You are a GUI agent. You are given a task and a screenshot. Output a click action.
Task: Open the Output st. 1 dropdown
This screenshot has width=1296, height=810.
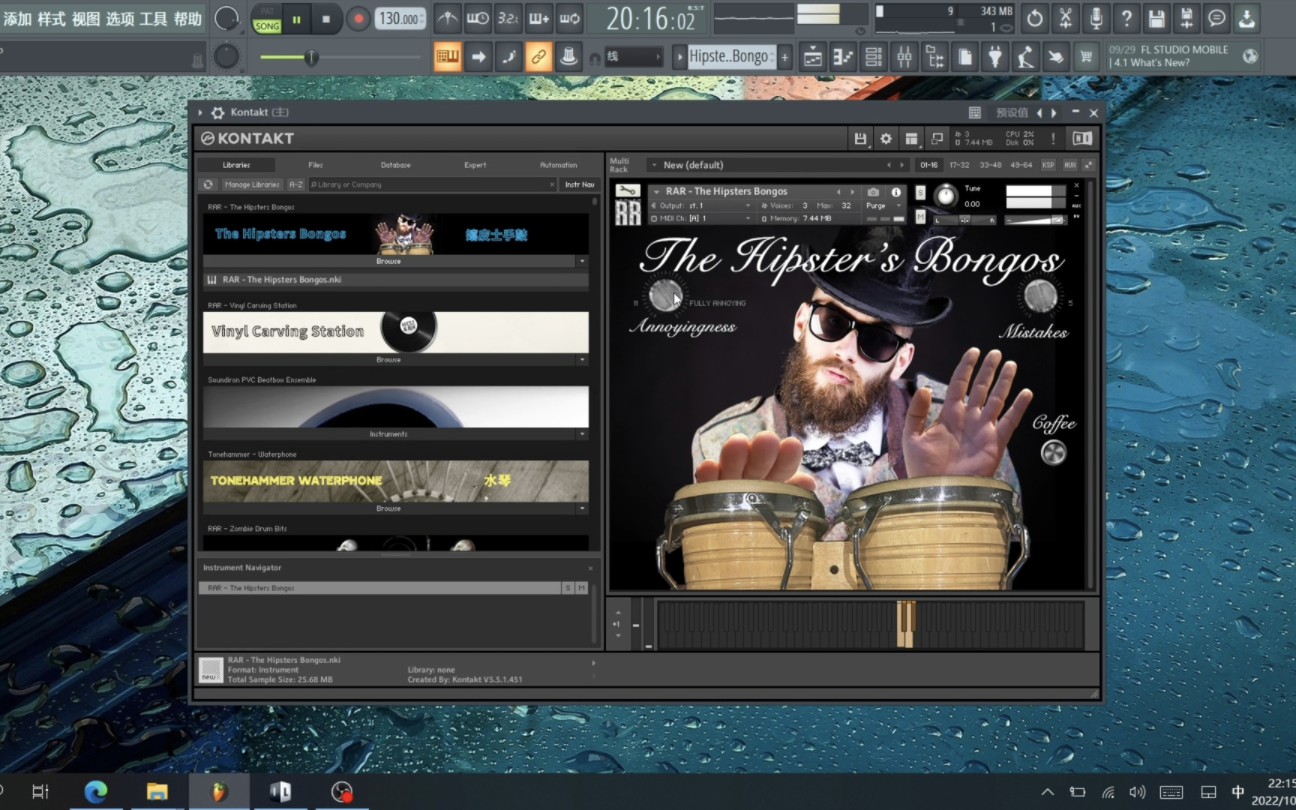point(701,206)
